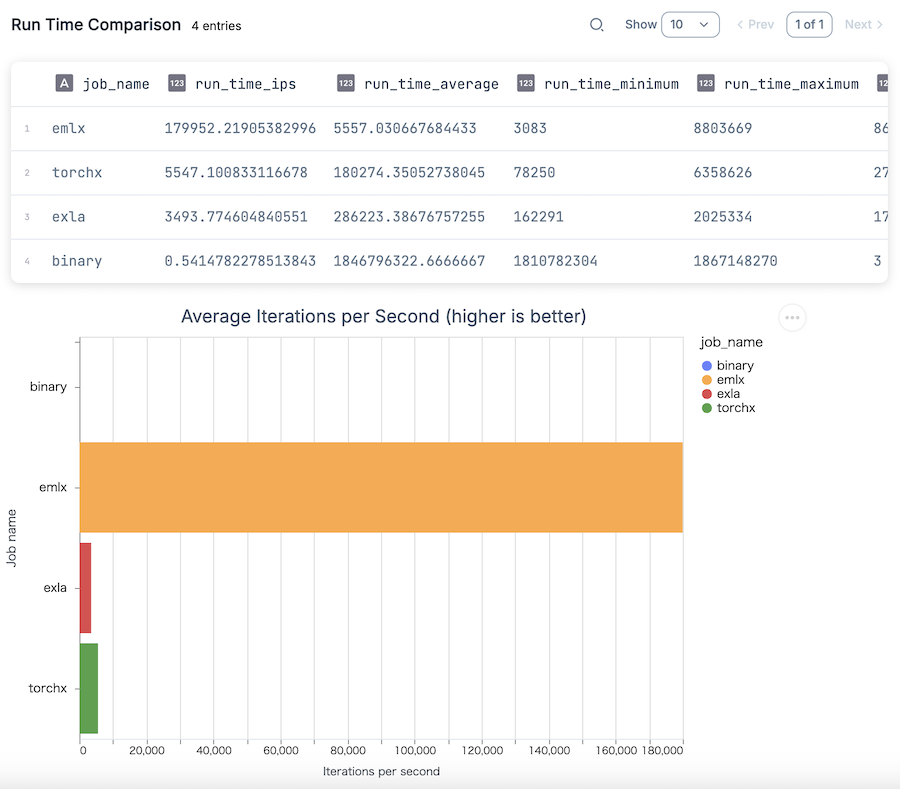Select the job_name text type icon
The height and width of the screenshot is (789, 900).
[64, 83]
